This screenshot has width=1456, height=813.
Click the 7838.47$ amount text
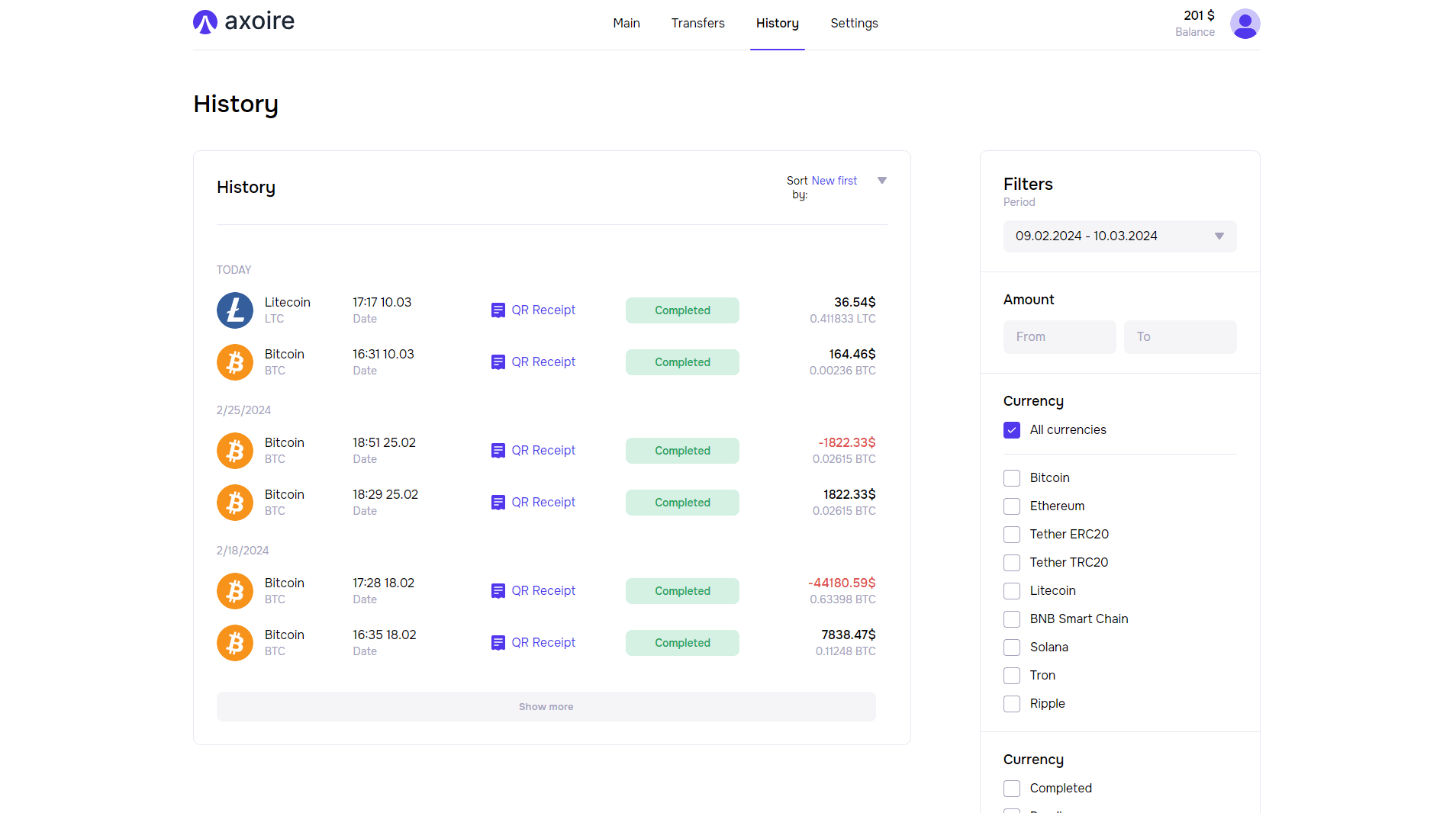(x=849, y=635)
